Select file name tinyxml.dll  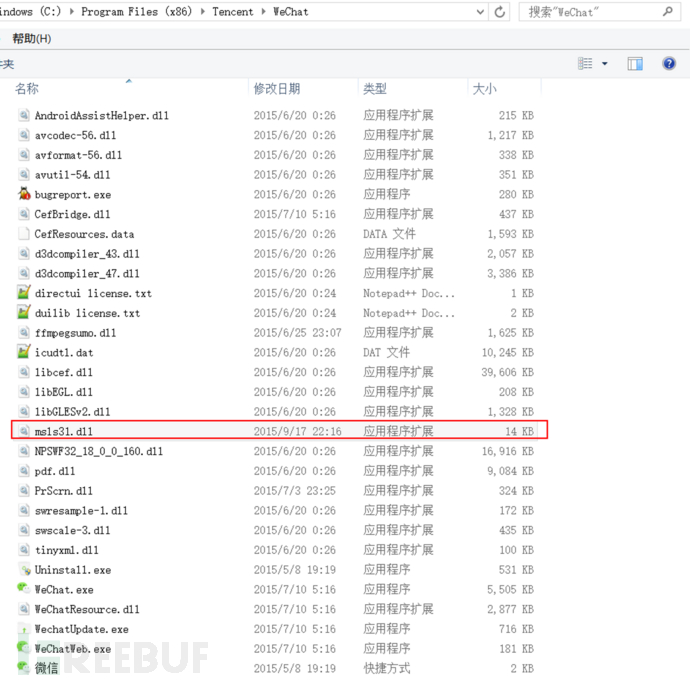66,550
